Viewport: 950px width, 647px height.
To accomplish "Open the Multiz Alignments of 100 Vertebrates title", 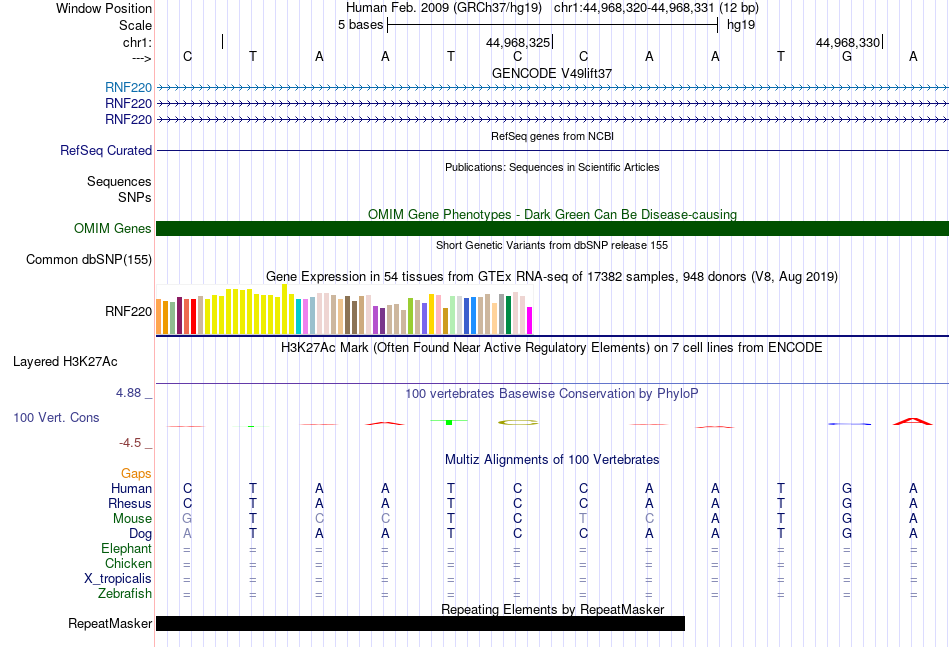I will 552,460.
